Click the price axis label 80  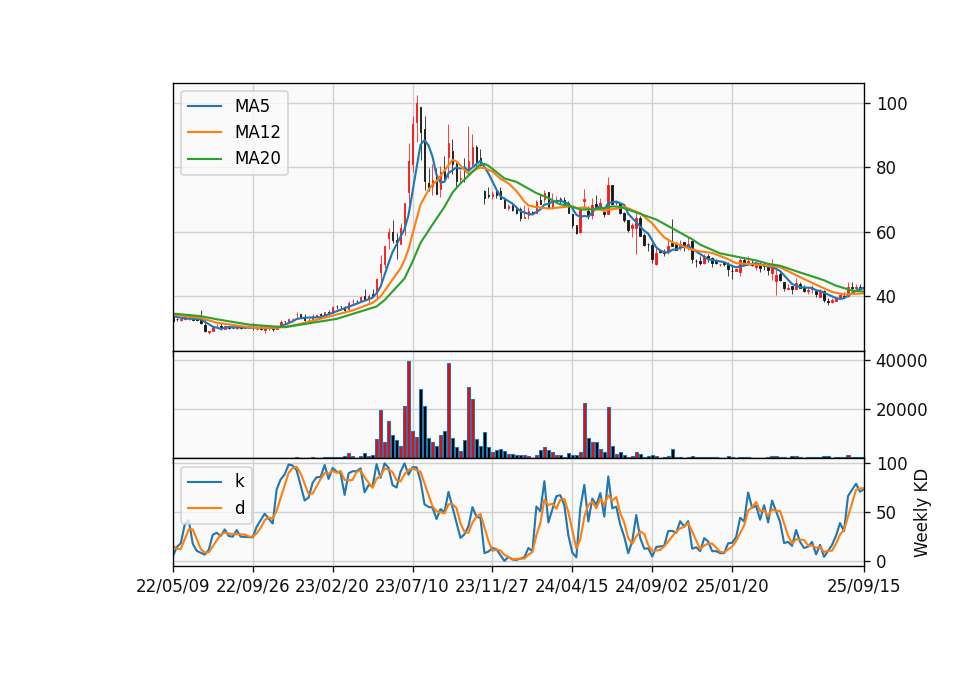pos(886,168)
